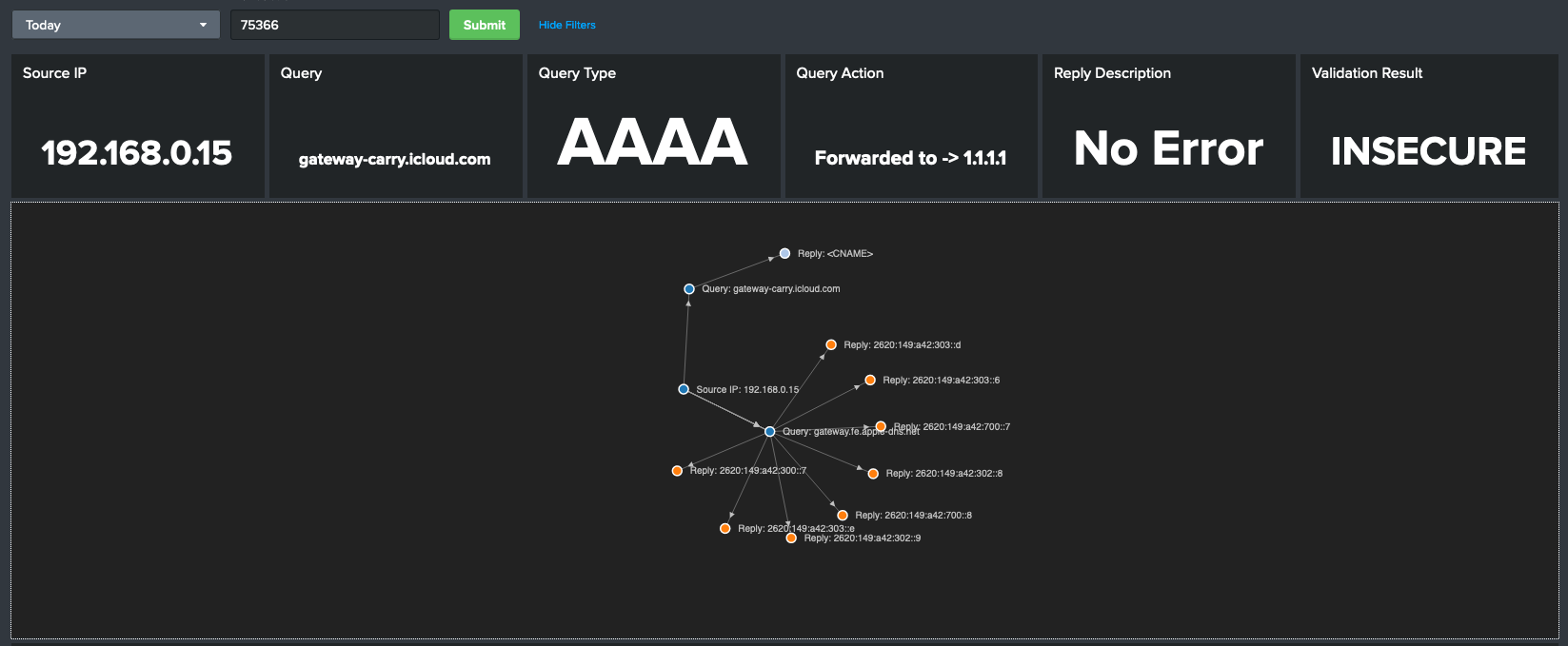Click the reply node 2620:149:a42:303::6
Screen dimensions: 1568x646
coord(869,380)
